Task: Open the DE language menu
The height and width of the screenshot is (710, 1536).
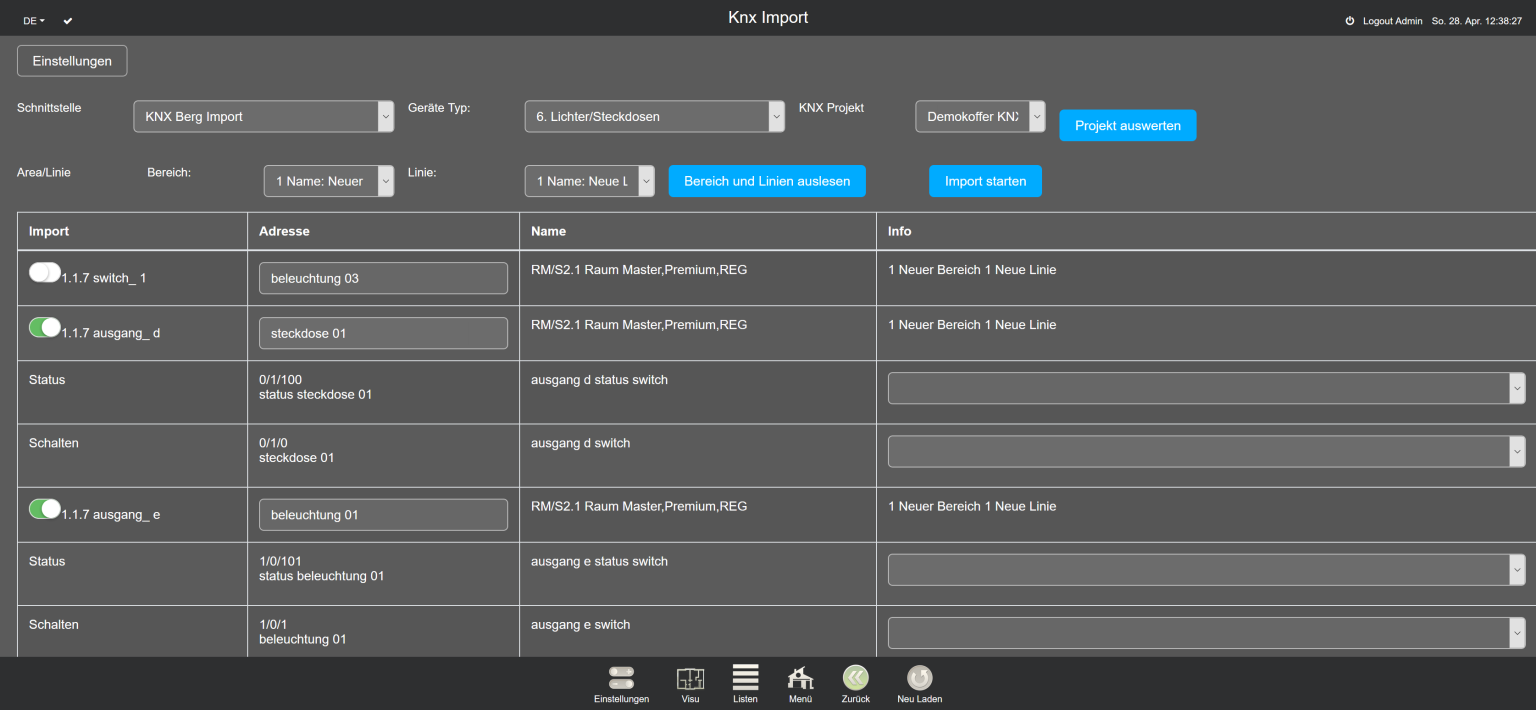Action: click(32, 19)
